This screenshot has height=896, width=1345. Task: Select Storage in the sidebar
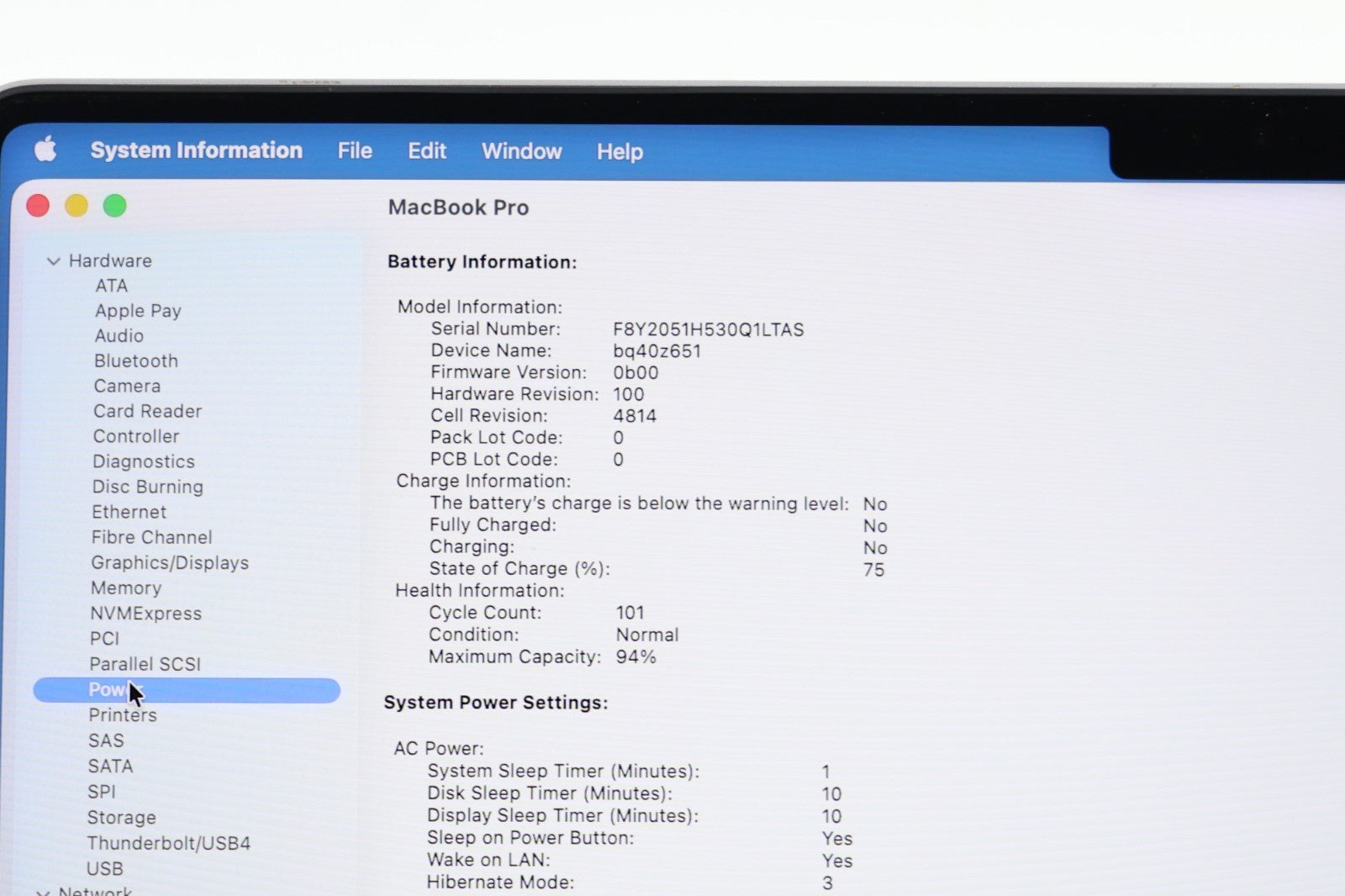(121, 817)
